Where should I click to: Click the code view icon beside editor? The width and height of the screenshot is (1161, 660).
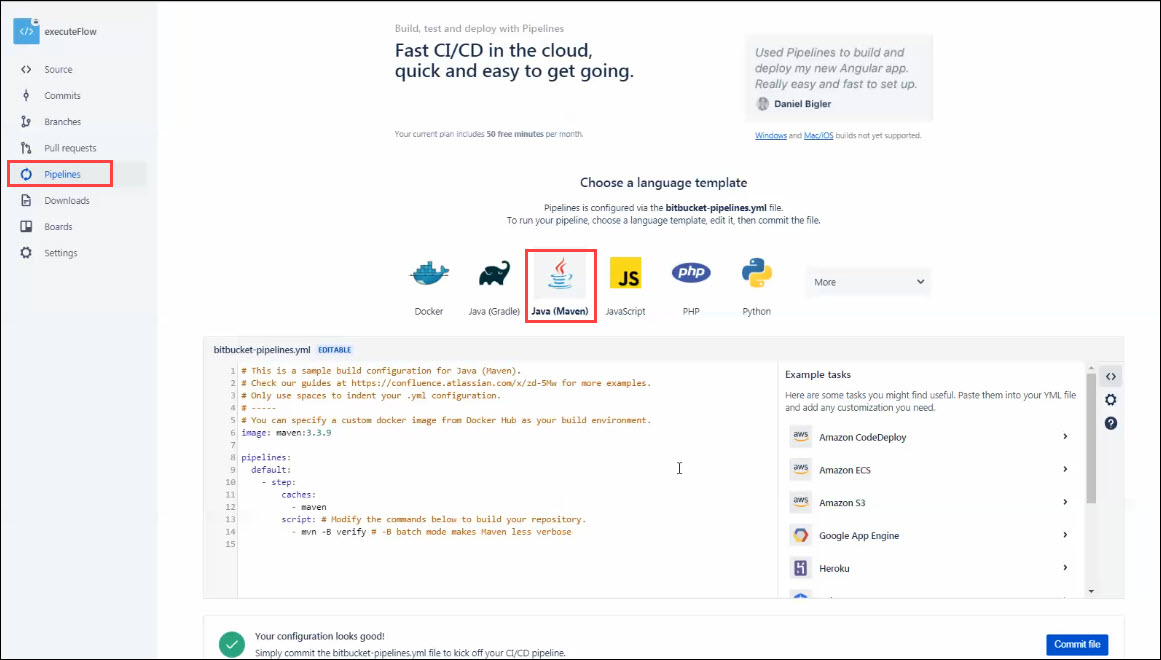pyautogui.click(x=1111, y=376)
